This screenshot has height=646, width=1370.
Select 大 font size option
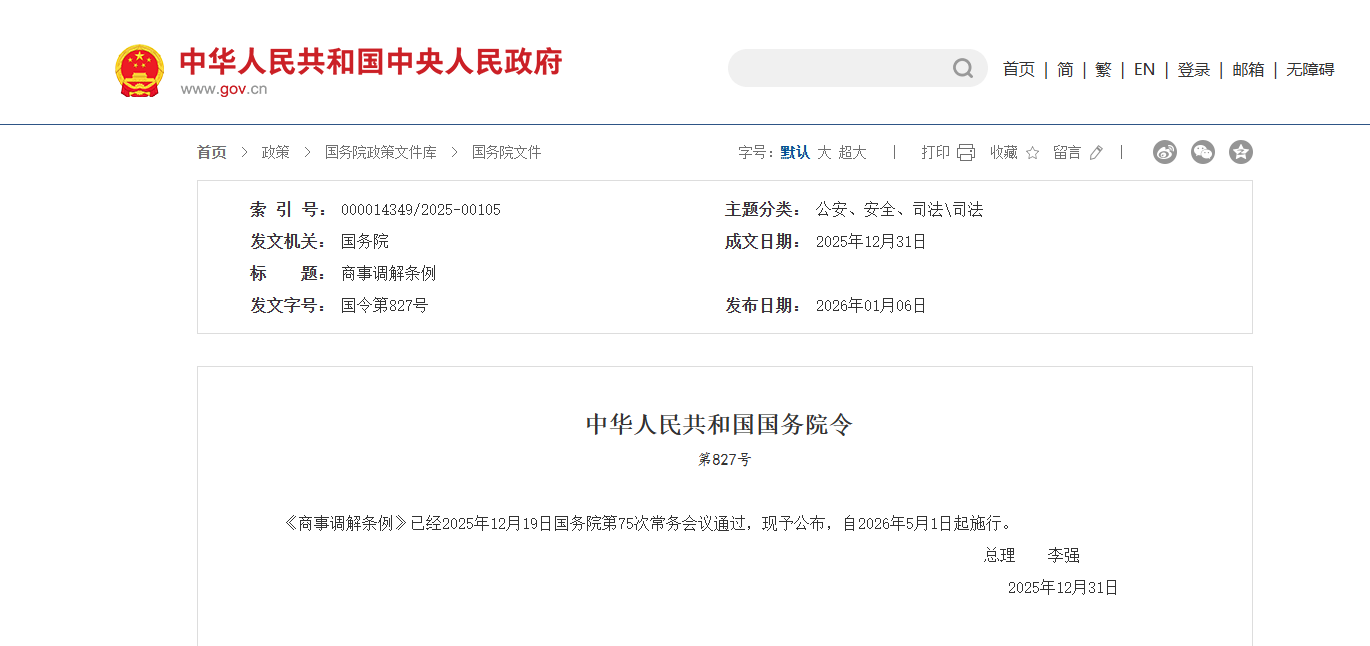coord(825,151)
